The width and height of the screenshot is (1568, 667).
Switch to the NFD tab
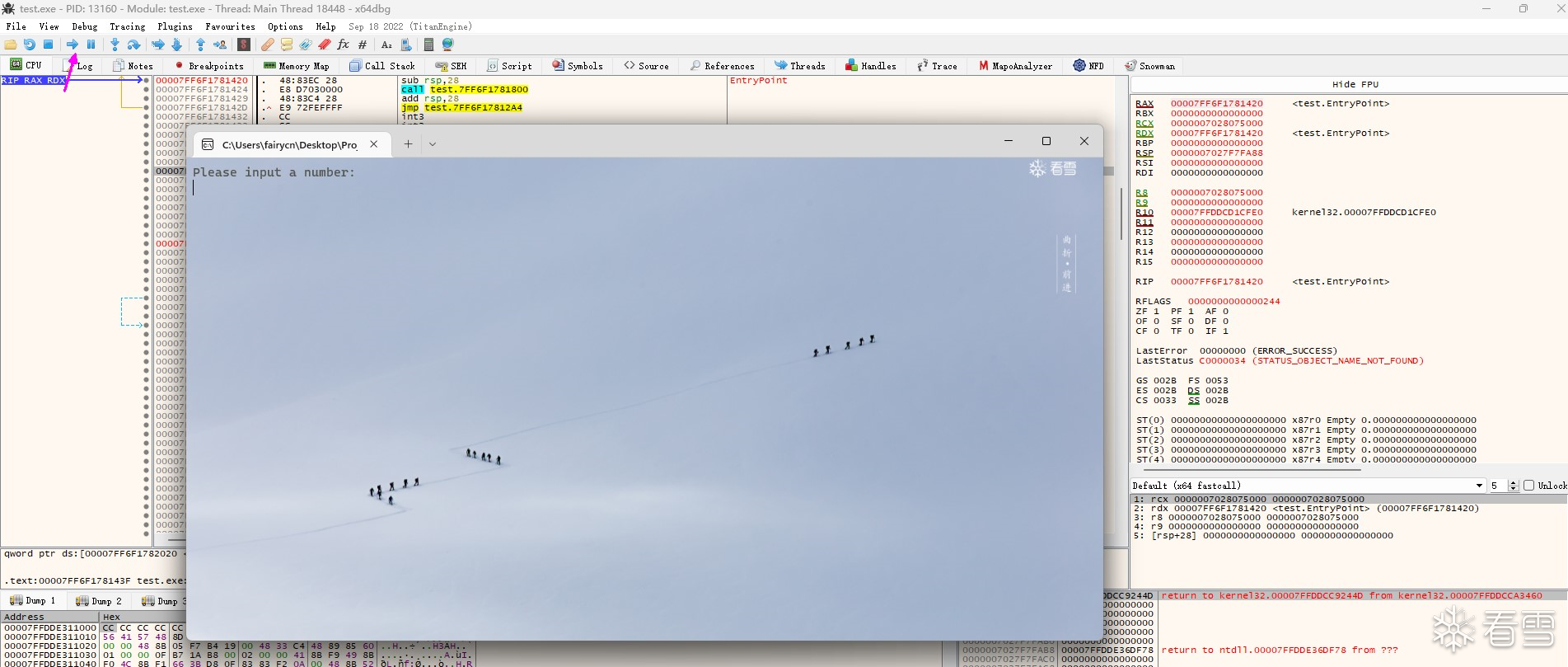1089,66
